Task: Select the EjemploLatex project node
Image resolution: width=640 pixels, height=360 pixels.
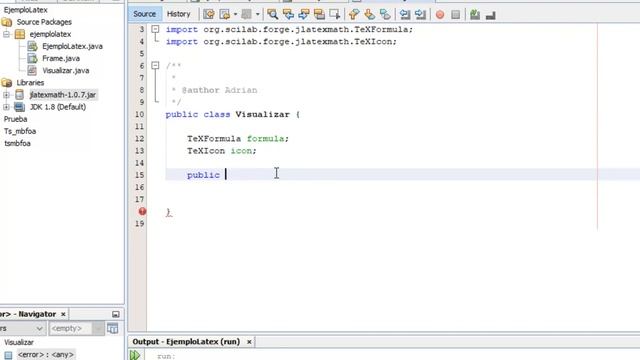Action: pos(25,10)
